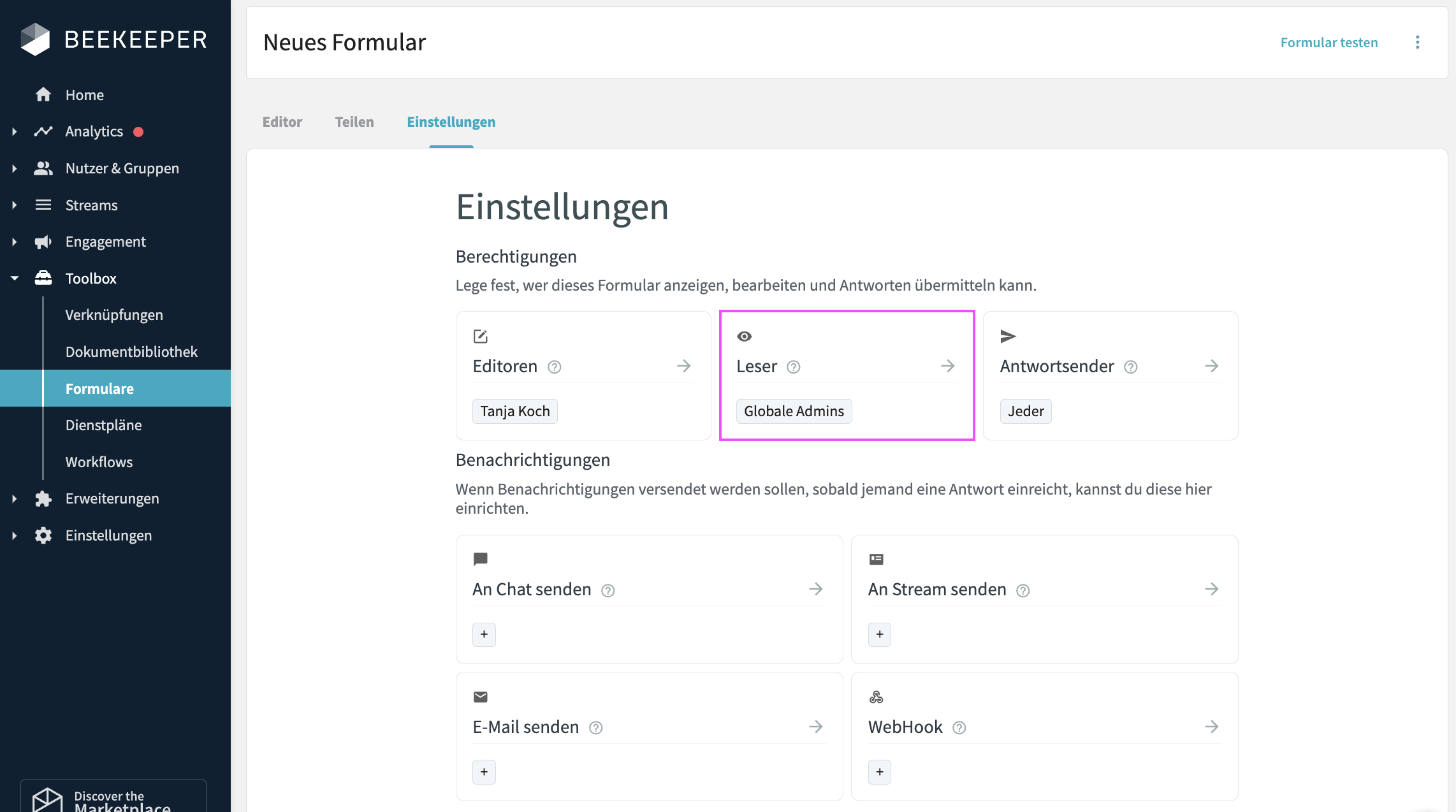Collapse the Toolbox sidebar section

coord(15,279)
